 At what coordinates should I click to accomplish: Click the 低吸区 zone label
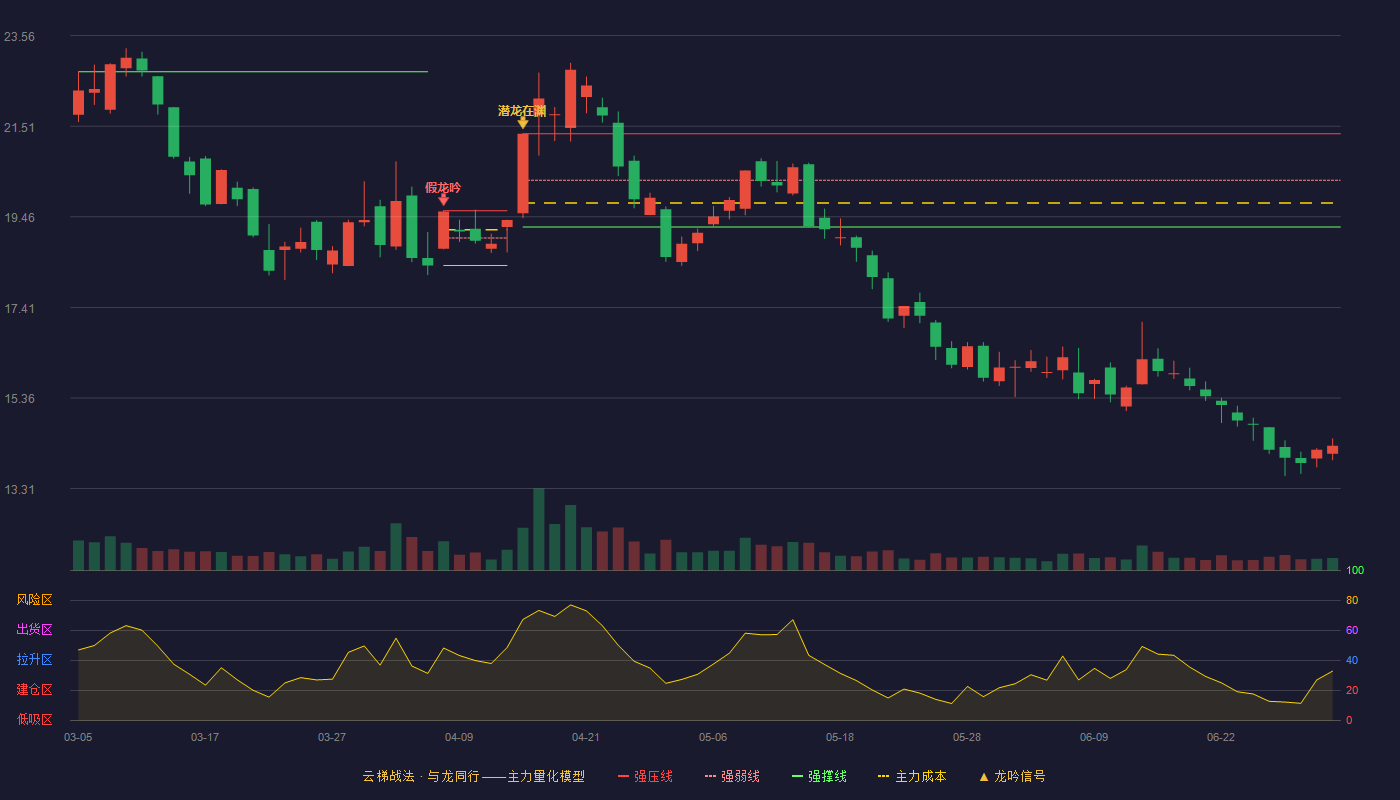pos(34,720)
